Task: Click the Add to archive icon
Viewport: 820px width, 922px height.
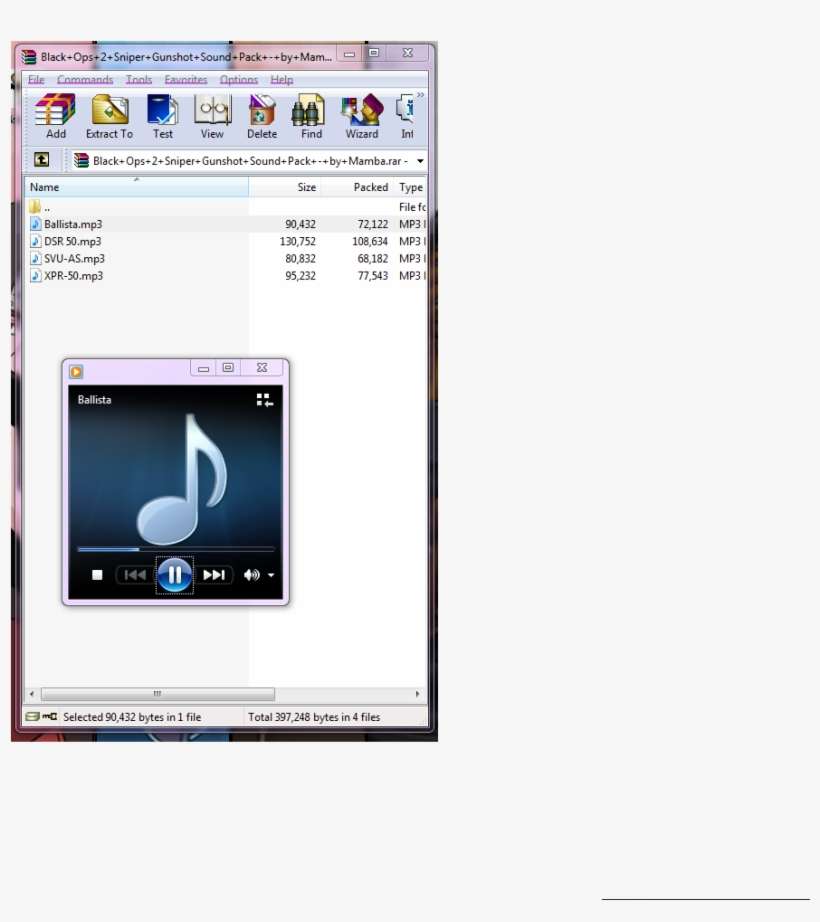Action: [55, 115]
